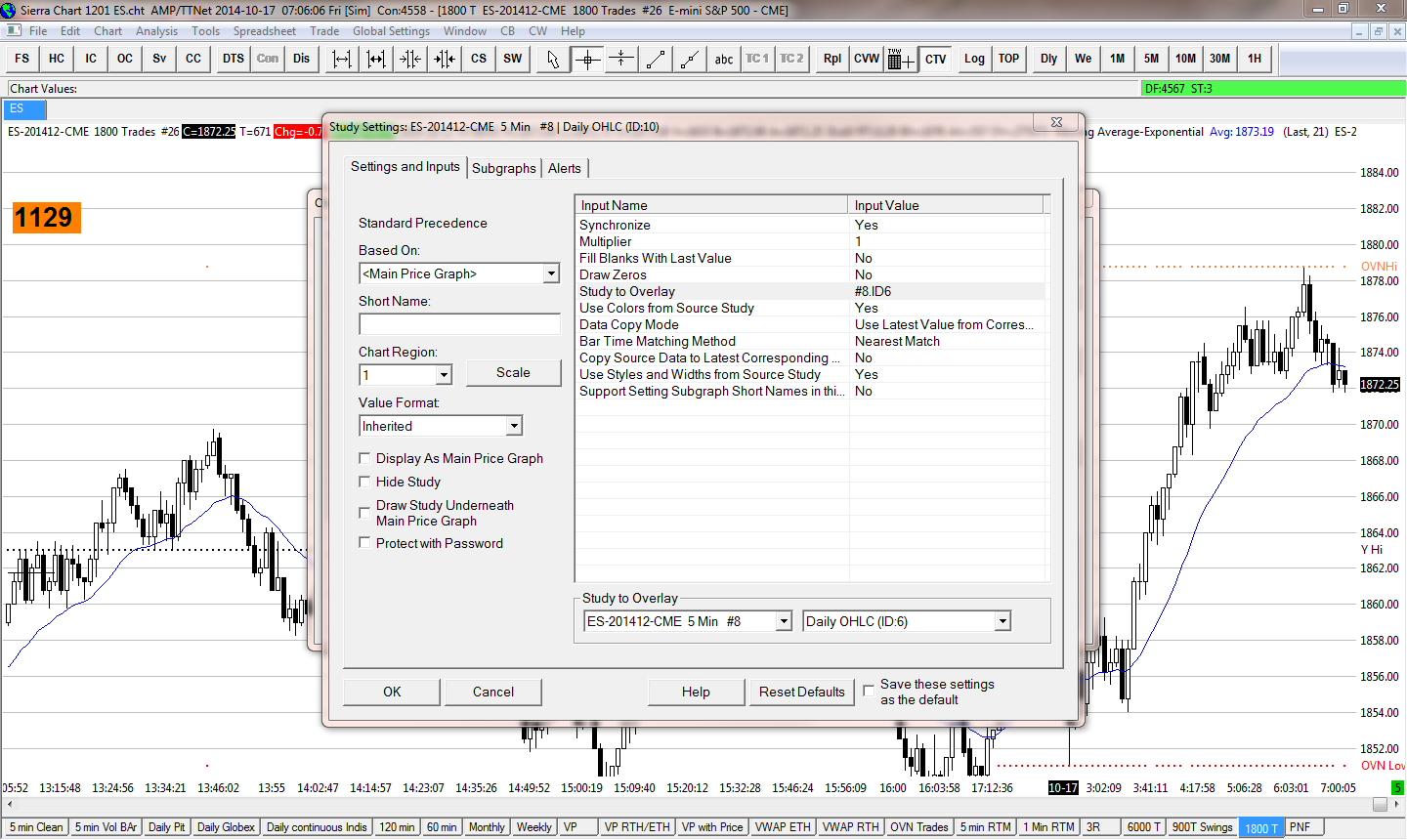Open the Global Settings menu
The image size is (1407, 840).
tap(391, 31)
